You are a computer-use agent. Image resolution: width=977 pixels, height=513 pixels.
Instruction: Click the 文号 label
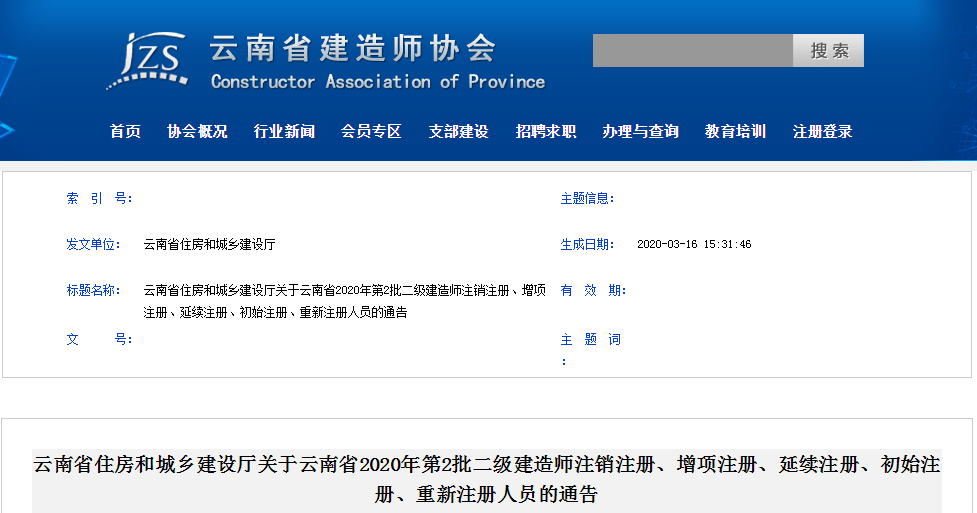pyautogui.click(x=99, y=339)
